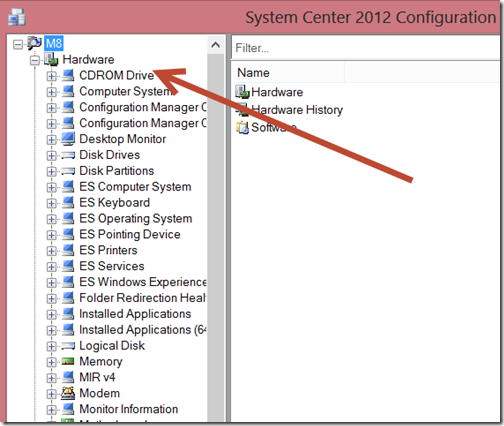
Task: Click the M8 computer root icon
Action: (x=35, y=43)
